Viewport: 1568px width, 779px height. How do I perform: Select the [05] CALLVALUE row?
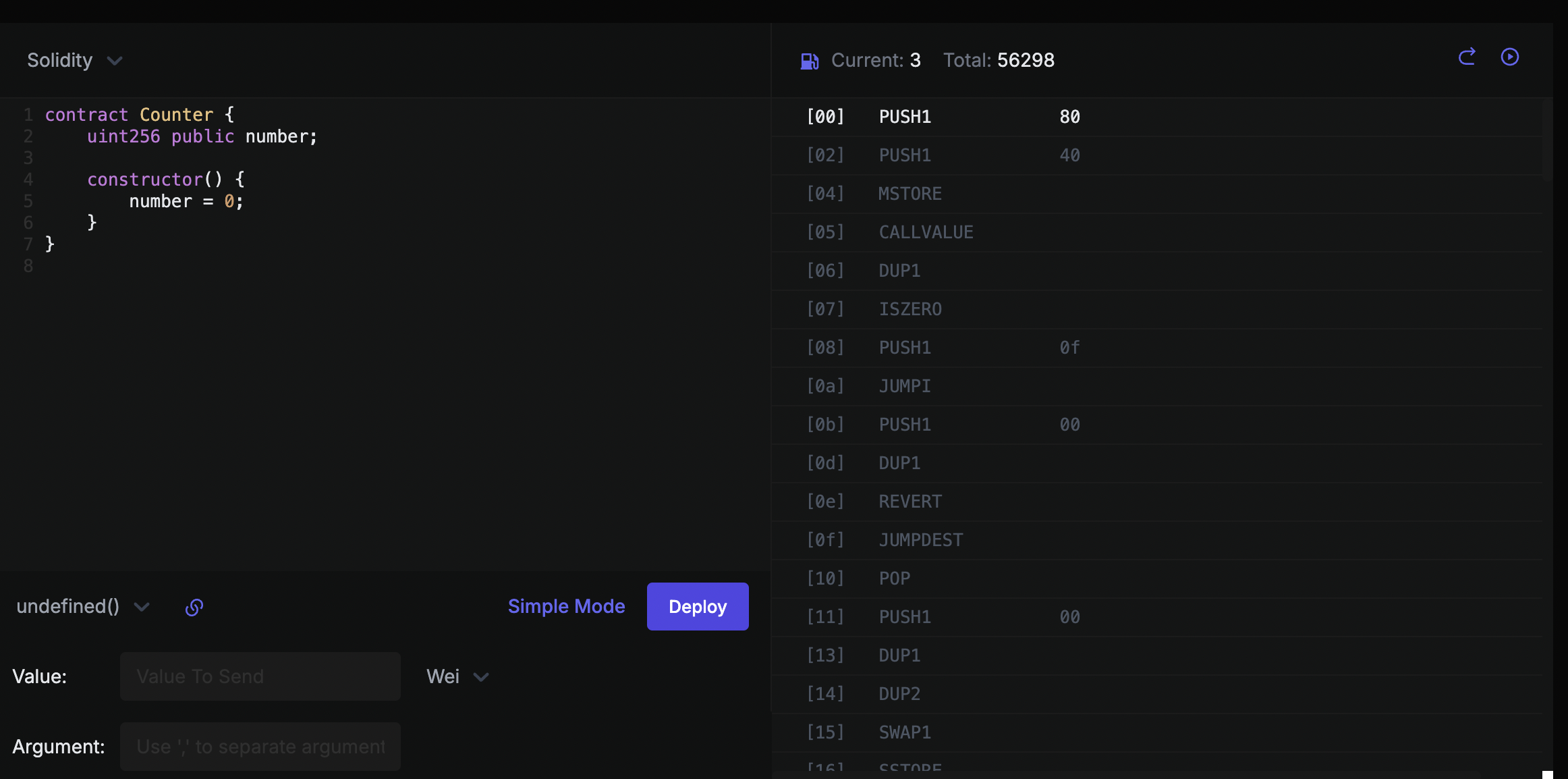click(x=1156, y=232)
